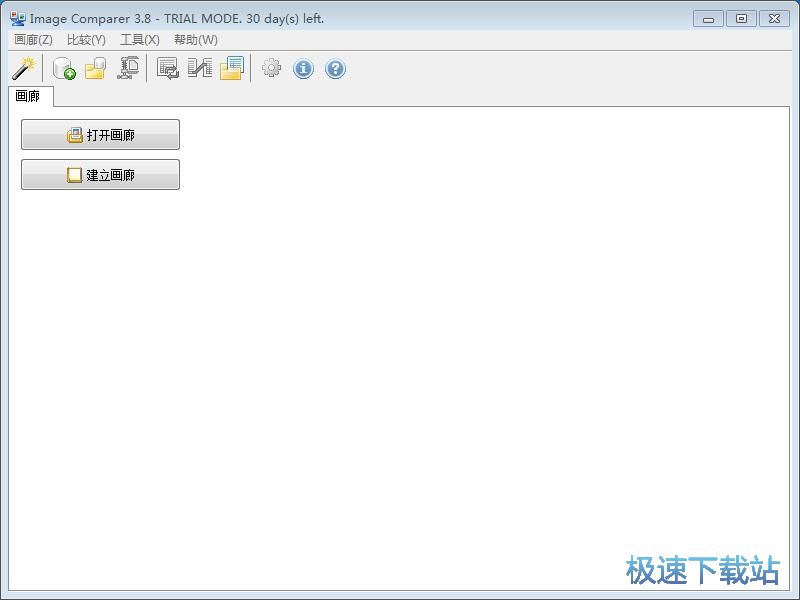Launch the wizard wand tool
The image size is (800, 600).
coord(24,68)
